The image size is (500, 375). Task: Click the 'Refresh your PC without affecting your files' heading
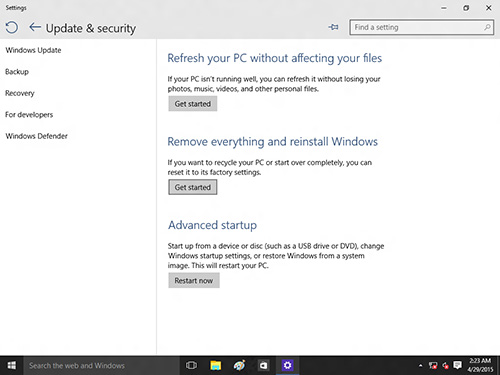tap(275, 58)
